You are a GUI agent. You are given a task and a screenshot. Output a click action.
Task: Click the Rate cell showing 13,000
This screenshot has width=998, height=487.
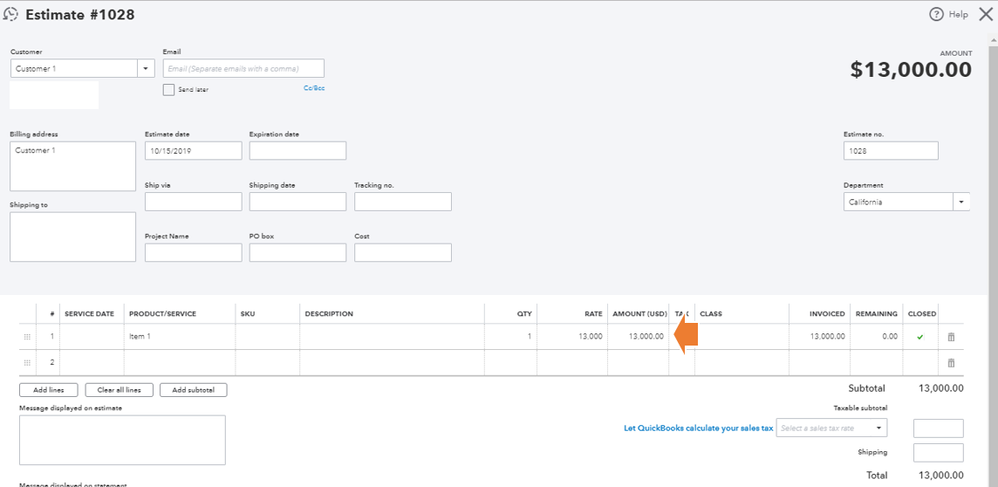tap(573, 337)
